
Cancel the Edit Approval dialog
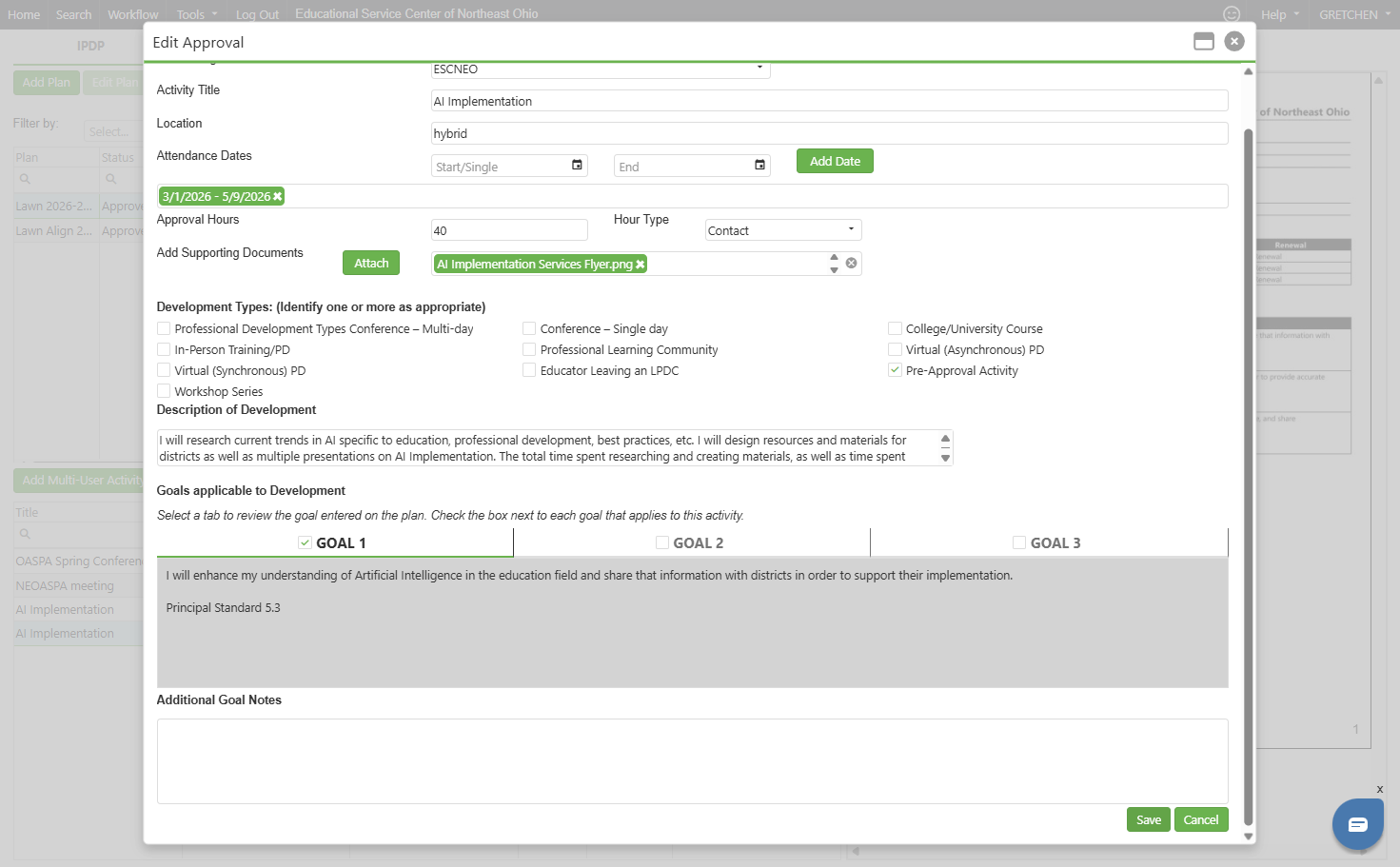(1201, 819)
